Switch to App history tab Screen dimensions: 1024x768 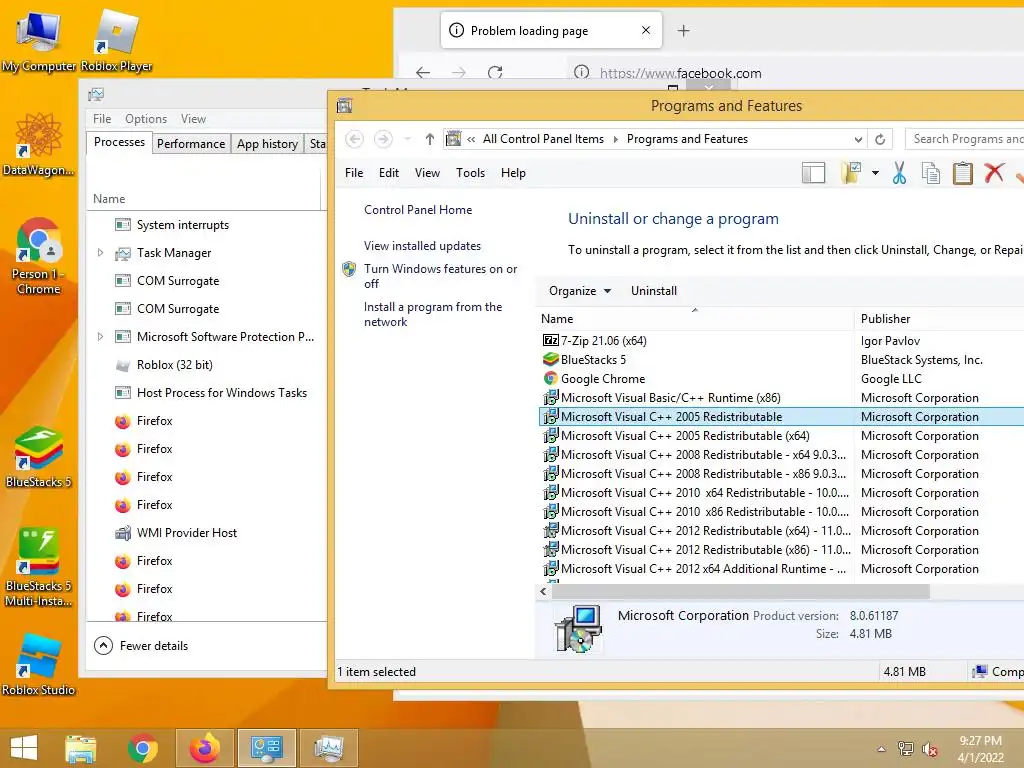tap(267, 144)
